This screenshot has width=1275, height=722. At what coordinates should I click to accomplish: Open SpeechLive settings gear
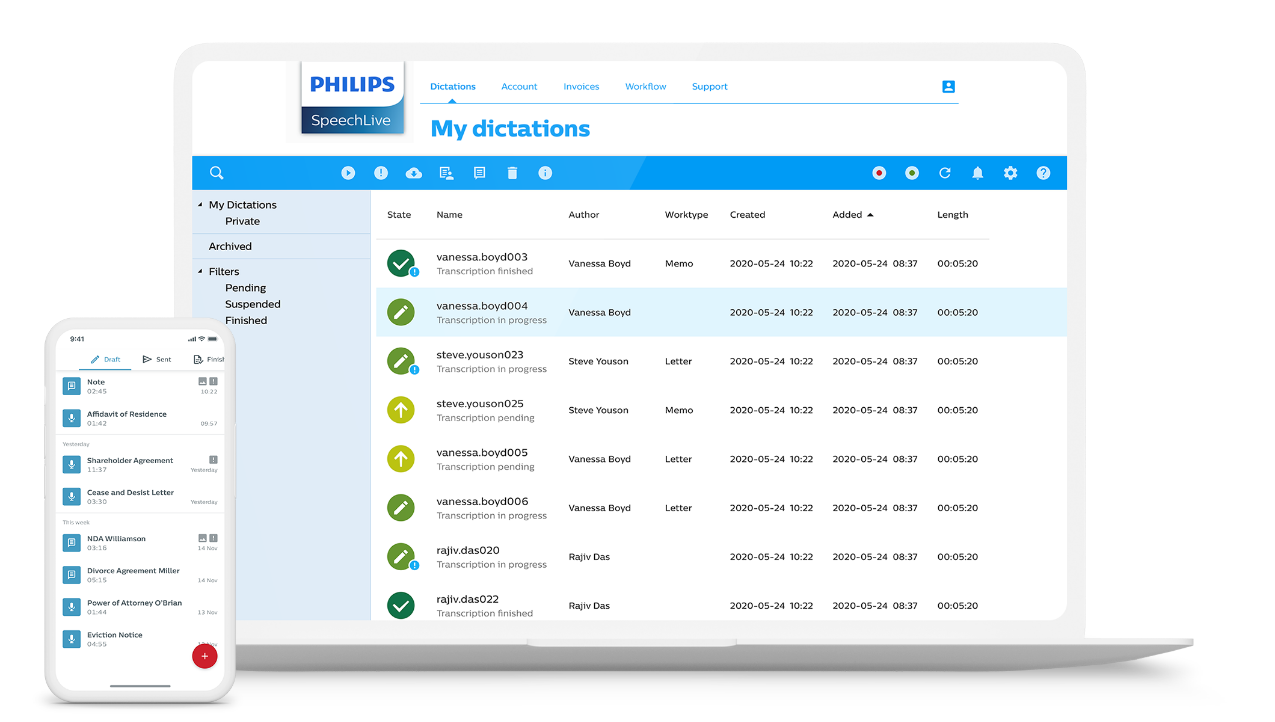[x=1010, y=172]
